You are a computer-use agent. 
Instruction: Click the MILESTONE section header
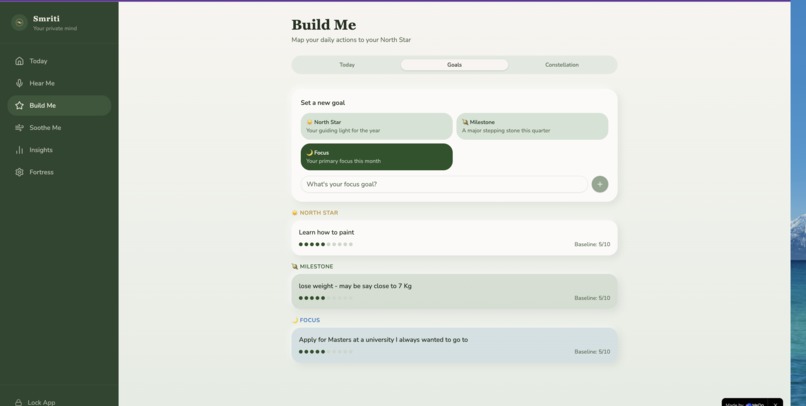[x=313, y=267]
